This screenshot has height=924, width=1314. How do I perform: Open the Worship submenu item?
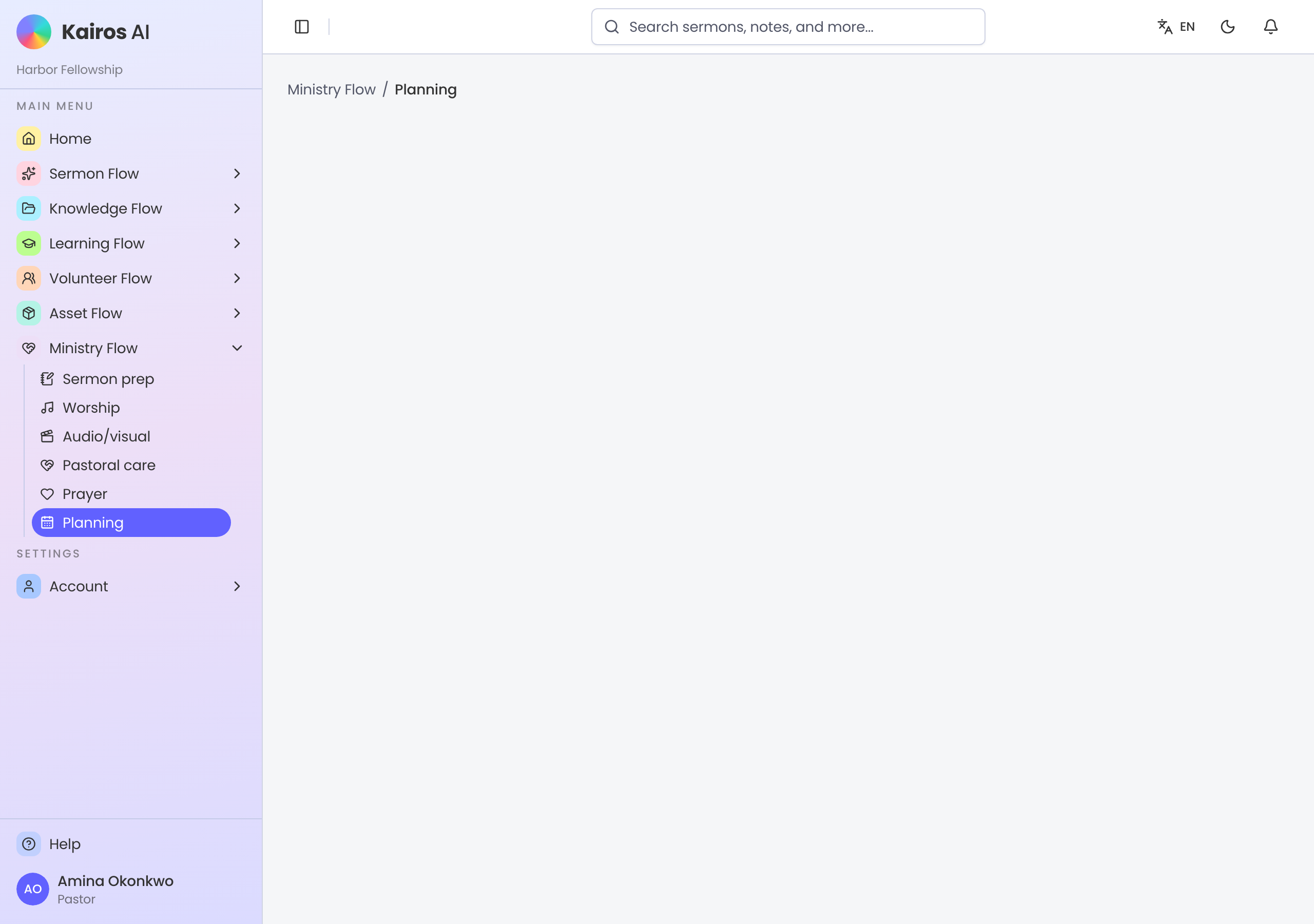(131, 408)
